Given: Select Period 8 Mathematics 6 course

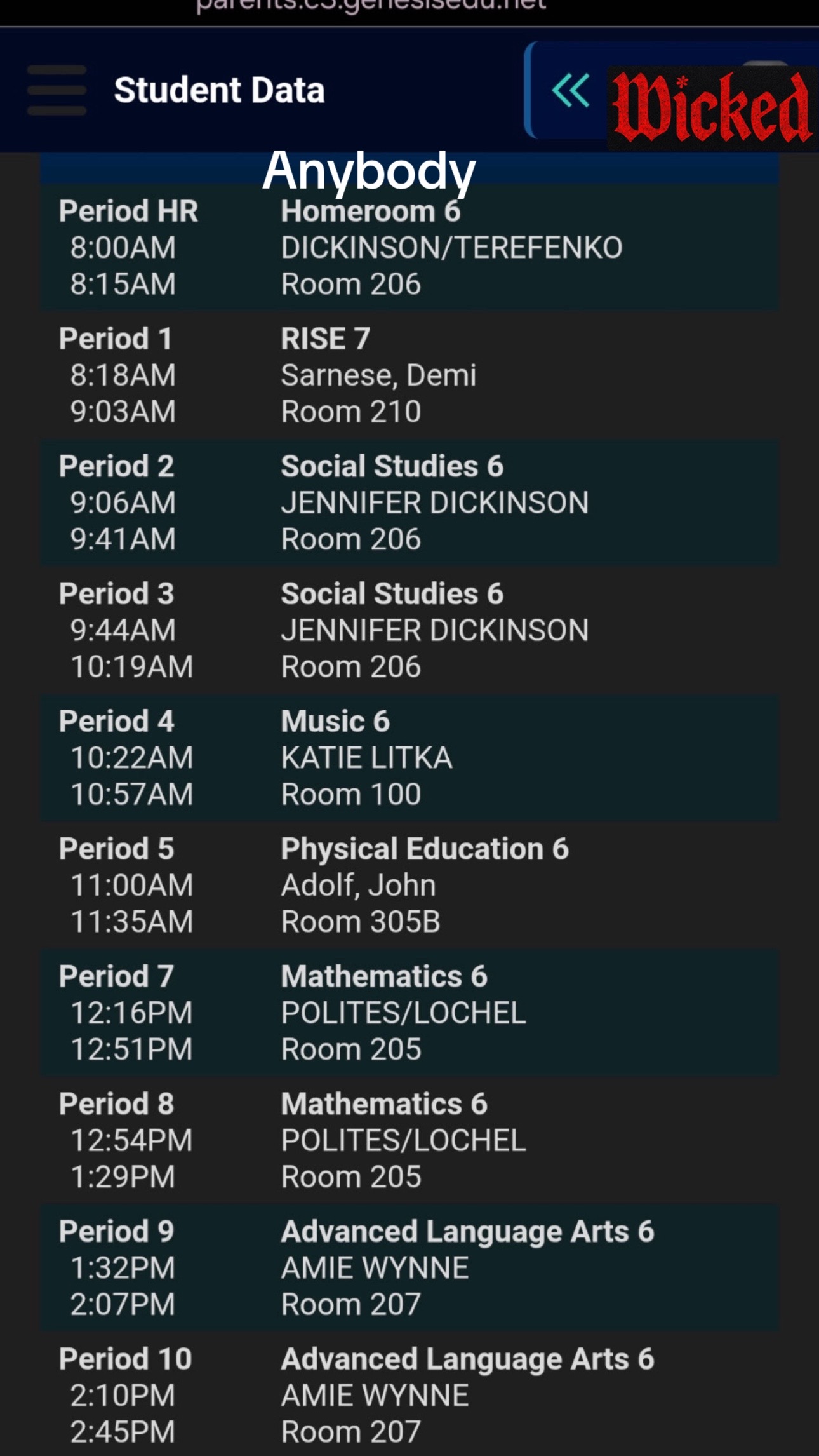Looking at the screenshot, I should [384, 1103].
